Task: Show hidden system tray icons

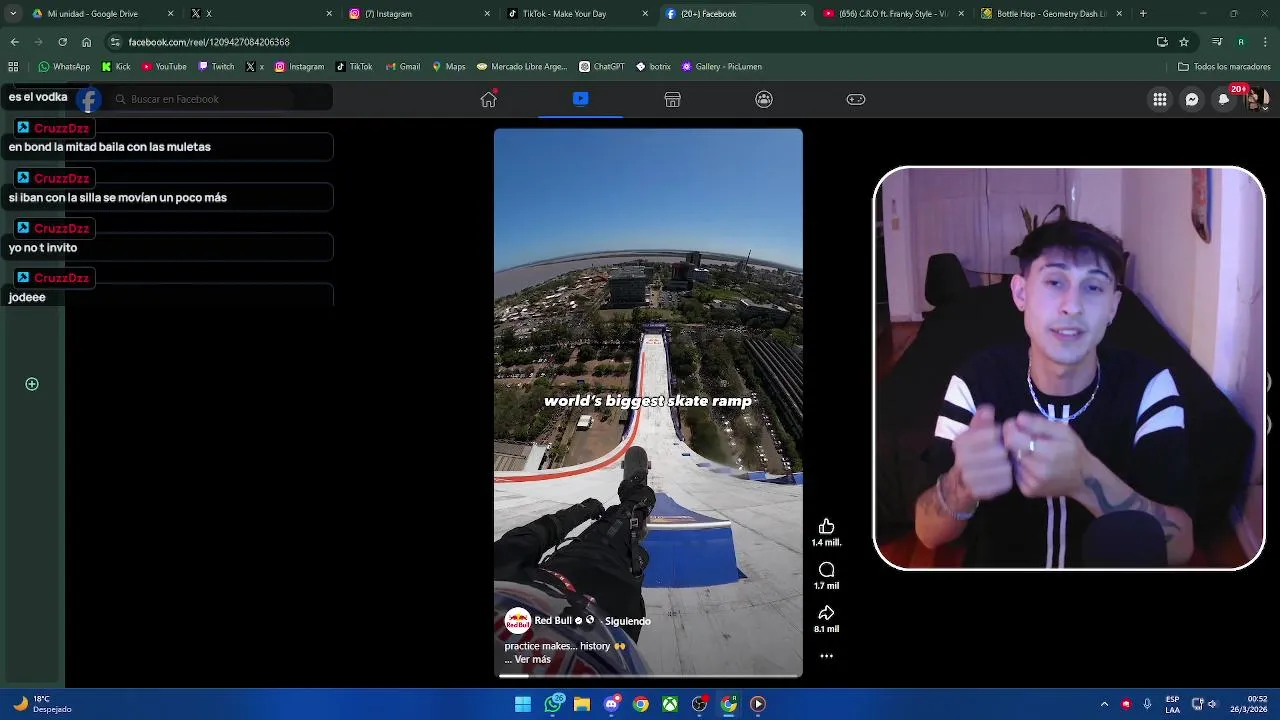Action: [x=1104, y=704]
